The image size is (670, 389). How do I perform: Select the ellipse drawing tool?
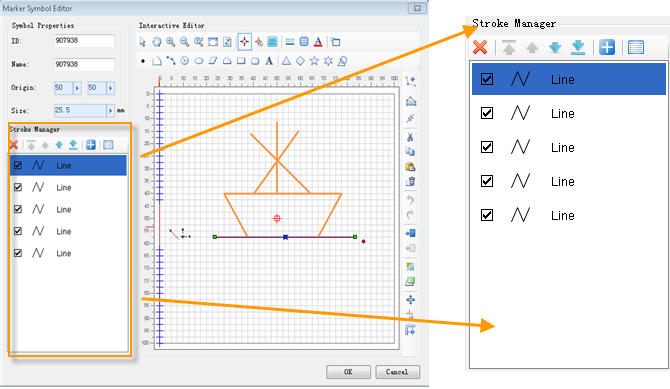(x=199, y=61)
